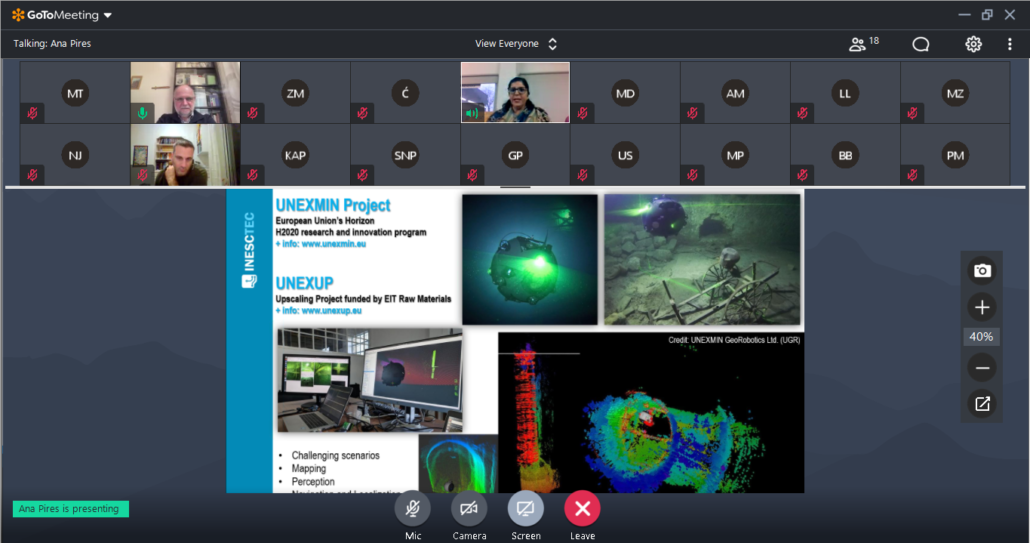1030x543 pixels.
Task: Click the divider handle below participant tiles
Action: tap(515, 187)
